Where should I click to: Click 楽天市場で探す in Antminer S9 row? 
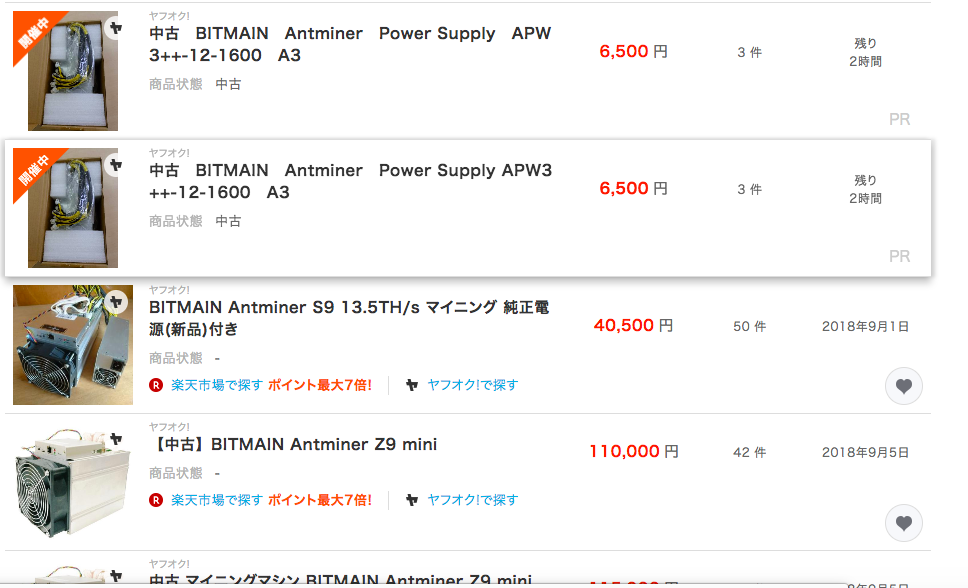tap(217, 385)
